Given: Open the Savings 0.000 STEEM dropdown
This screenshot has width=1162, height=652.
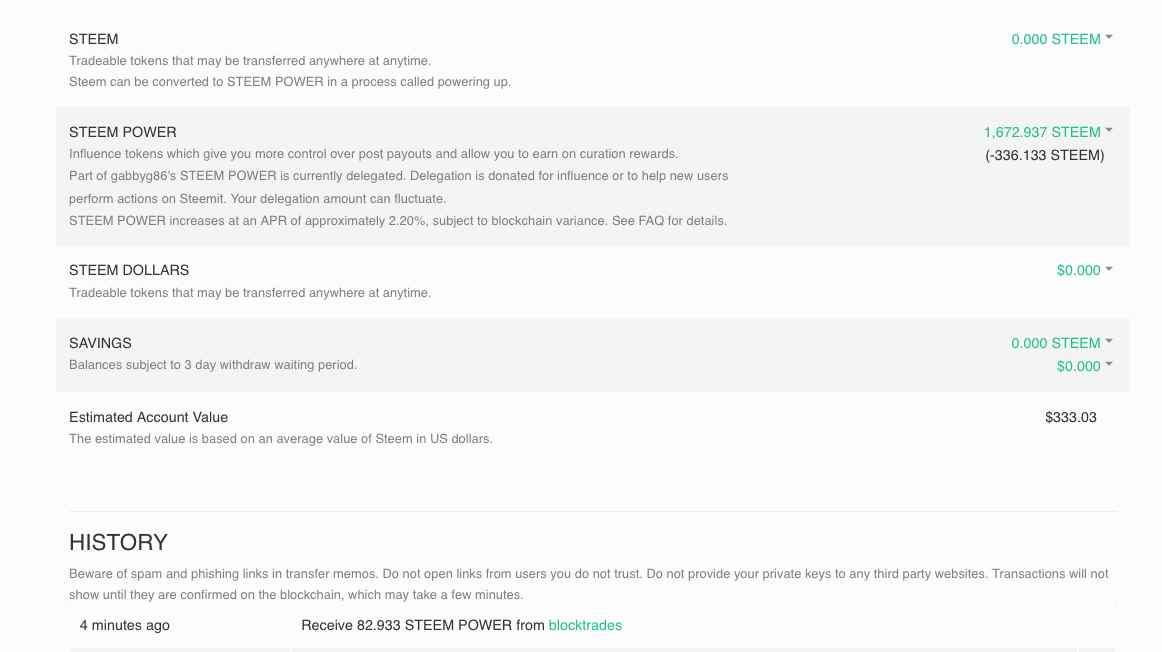Looking at the screenshot, I should pos(1055,343).
